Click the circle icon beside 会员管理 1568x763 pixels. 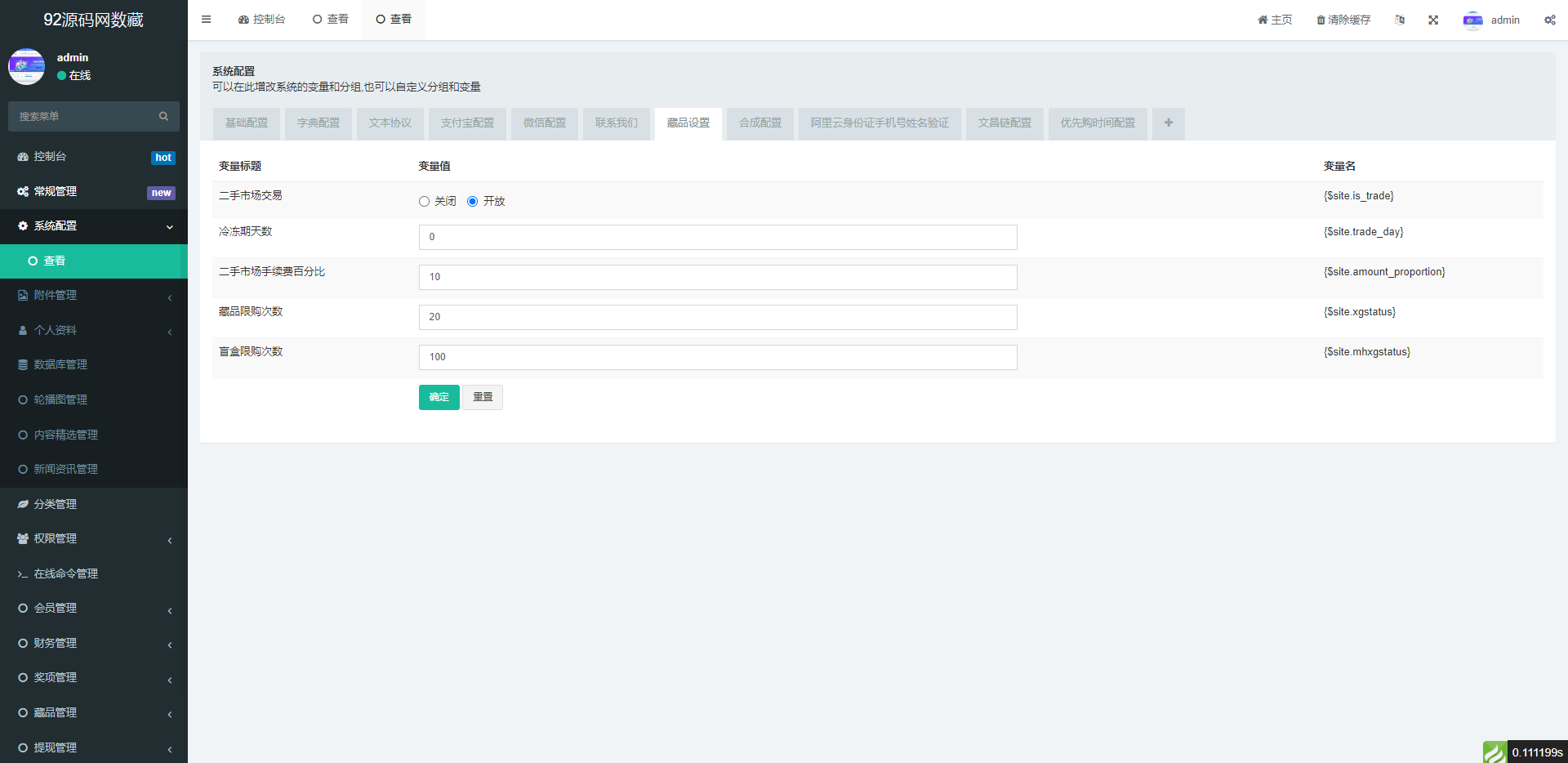click(x=23, y=609)
